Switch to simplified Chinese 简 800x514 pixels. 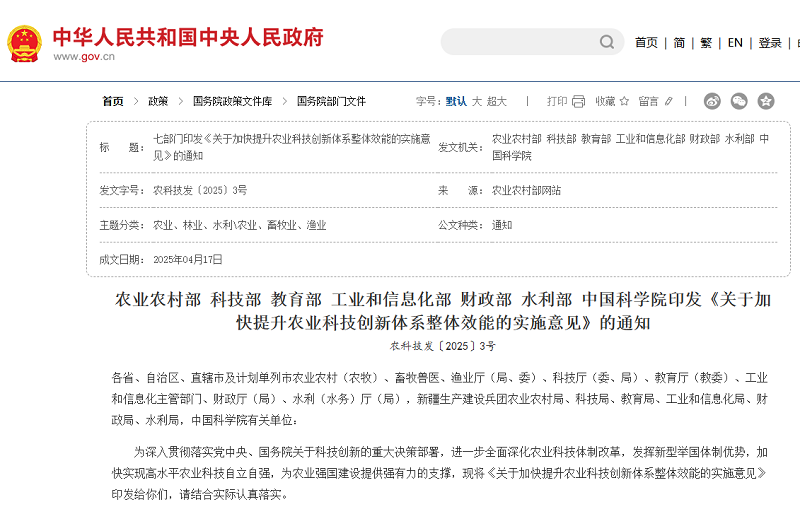pos(679,43)
